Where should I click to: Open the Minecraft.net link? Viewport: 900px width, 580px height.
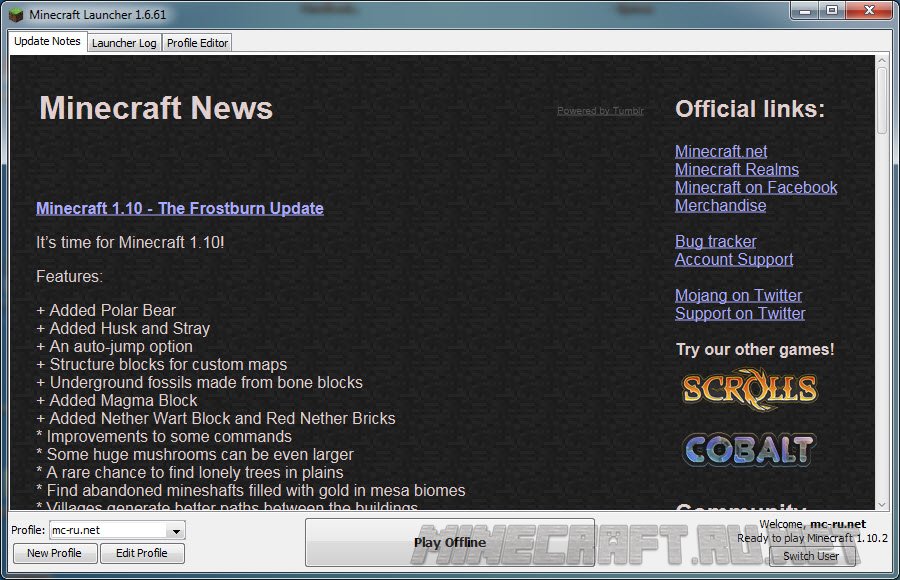721,151
